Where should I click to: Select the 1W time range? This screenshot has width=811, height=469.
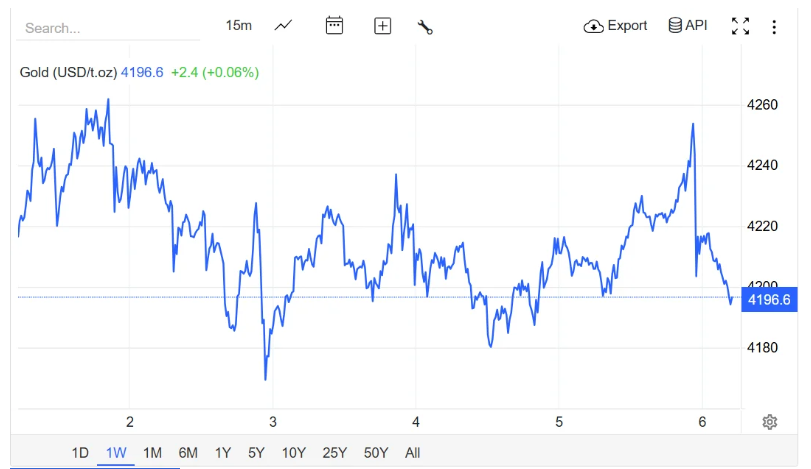(116, 453)
